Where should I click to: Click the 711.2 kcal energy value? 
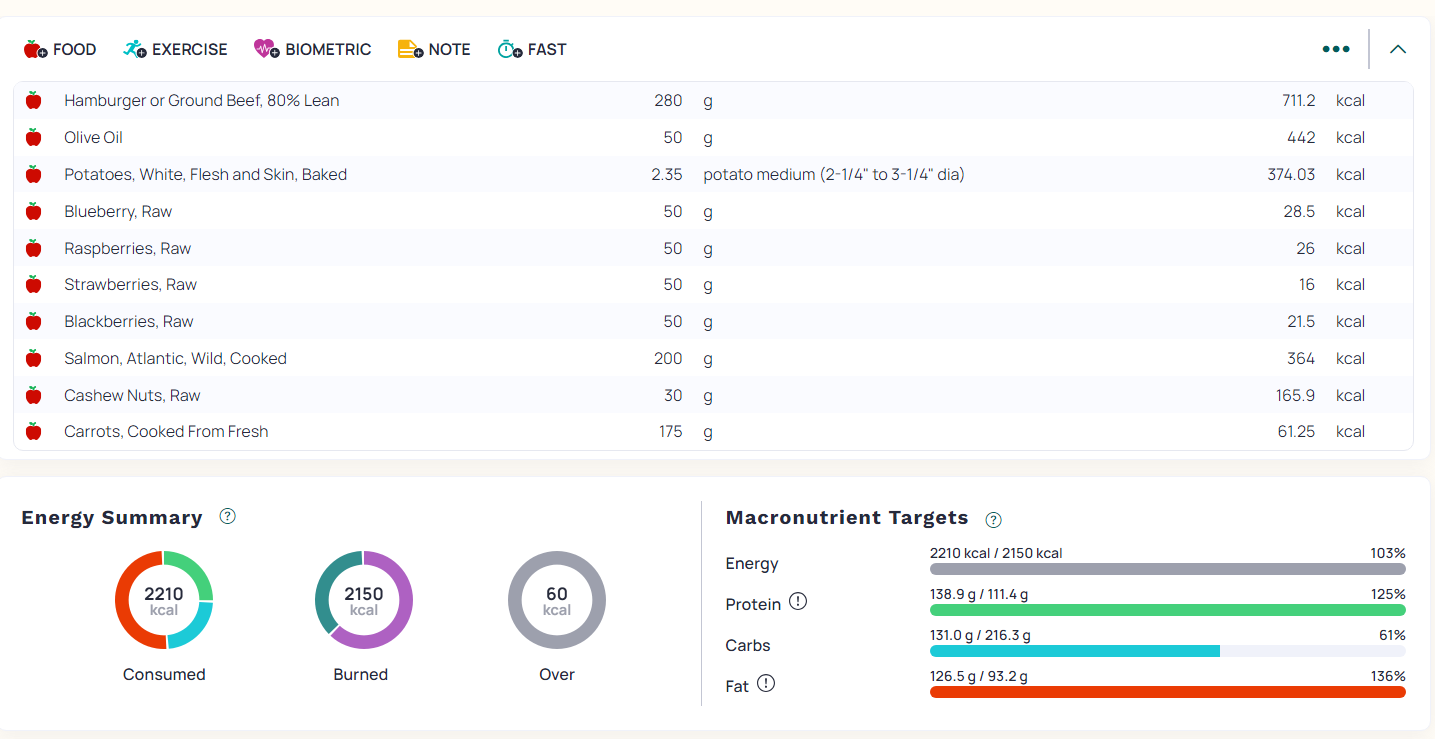click(1299, 100)
